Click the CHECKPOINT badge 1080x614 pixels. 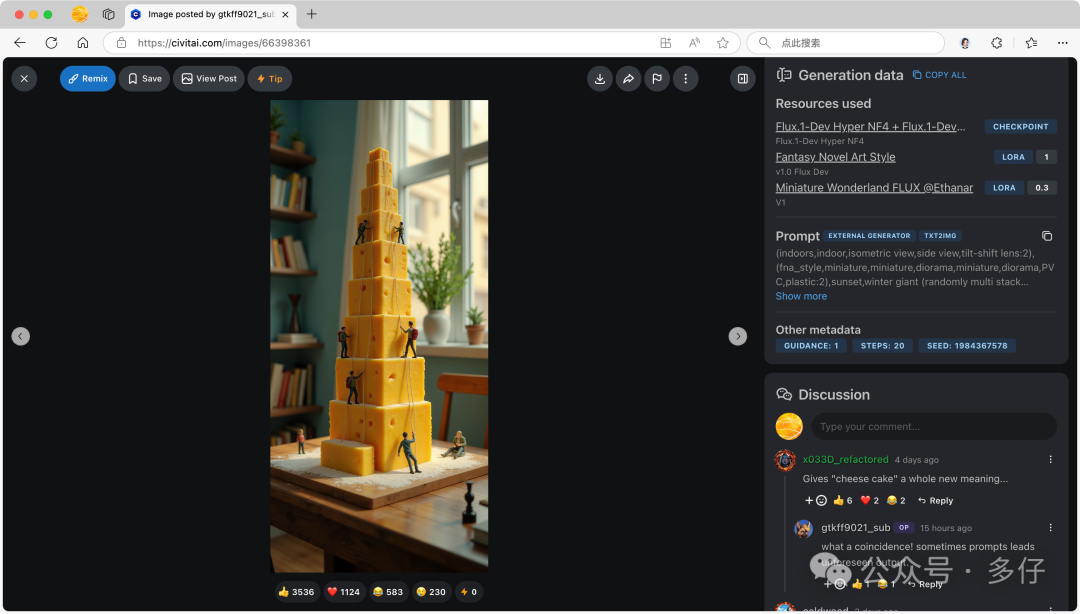[x=1020, y=127]
